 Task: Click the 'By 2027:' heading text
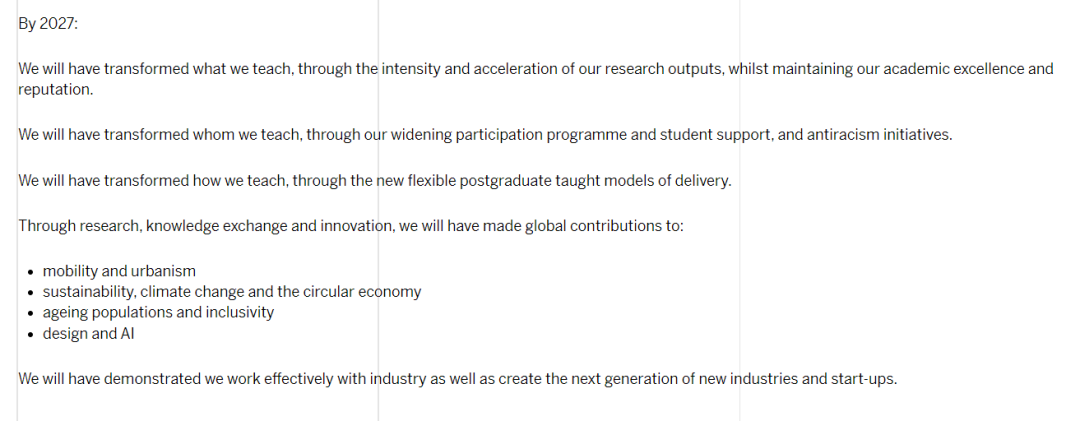pos(48,23)
